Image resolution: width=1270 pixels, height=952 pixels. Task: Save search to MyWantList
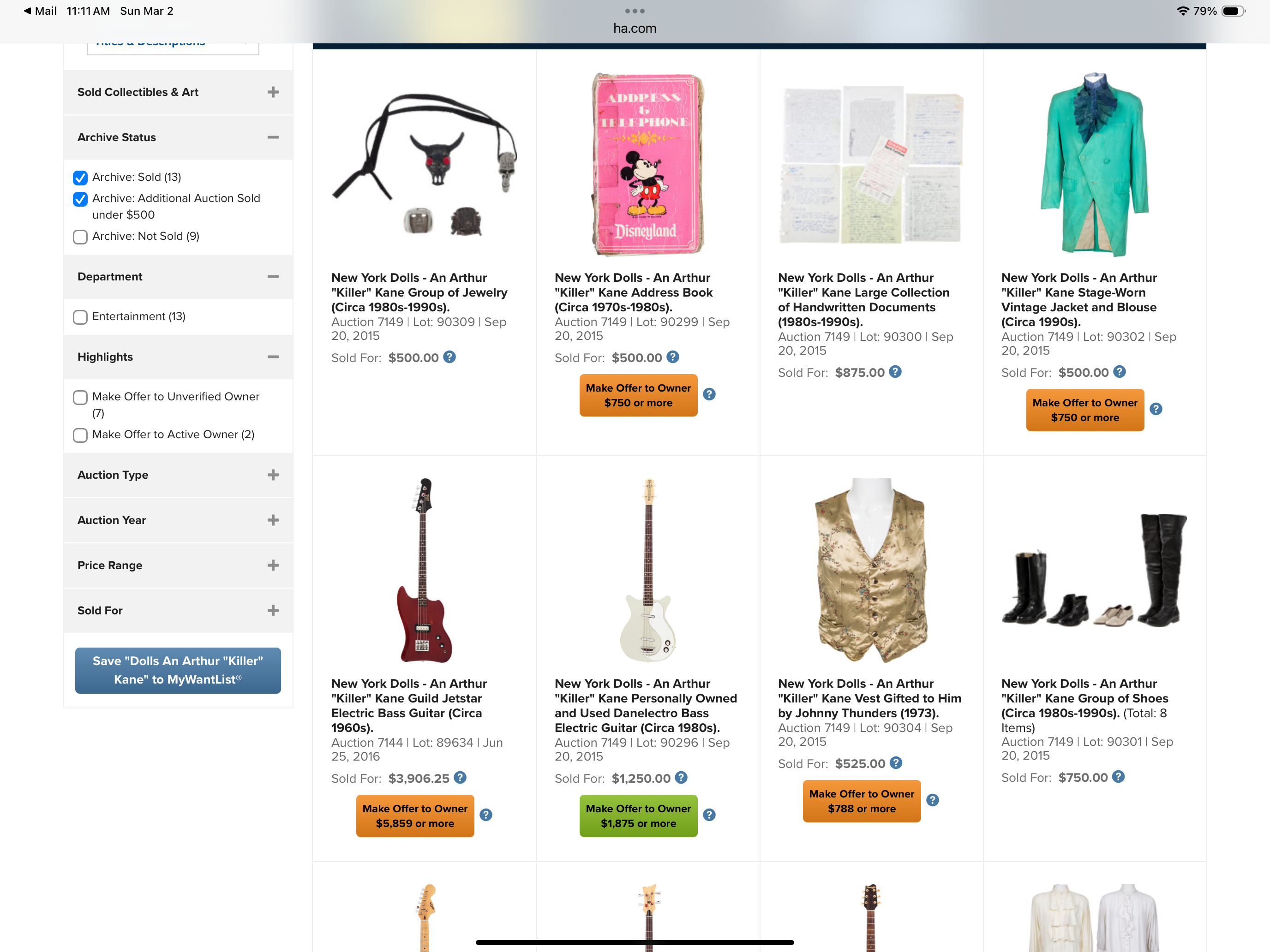178,670
